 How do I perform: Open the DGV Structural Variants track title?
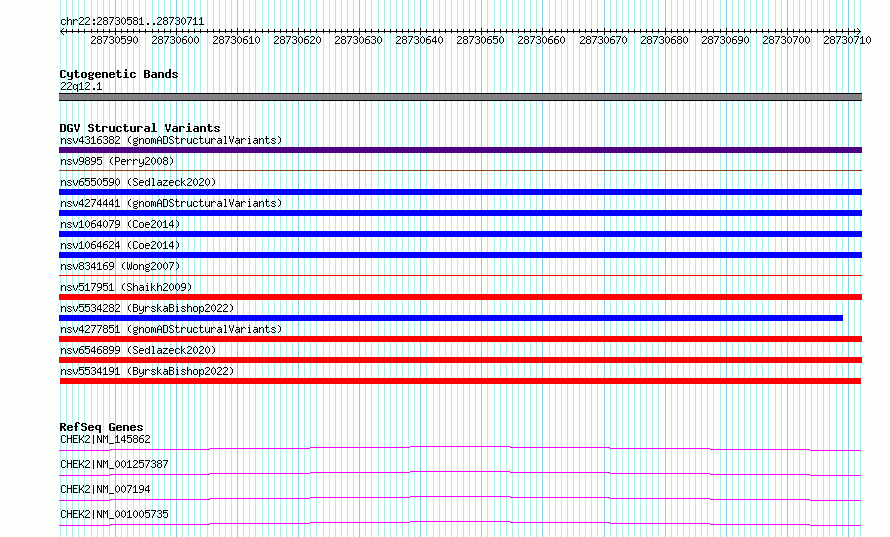click(x=140, y=128)
